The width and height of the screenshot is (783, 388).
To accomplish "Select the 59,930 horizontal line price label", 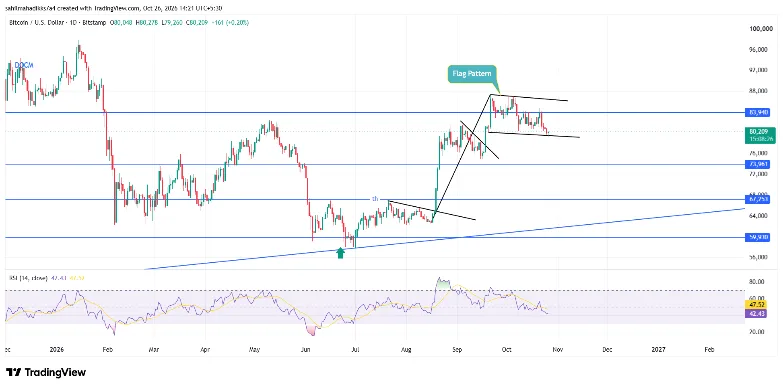I will 759,238.
